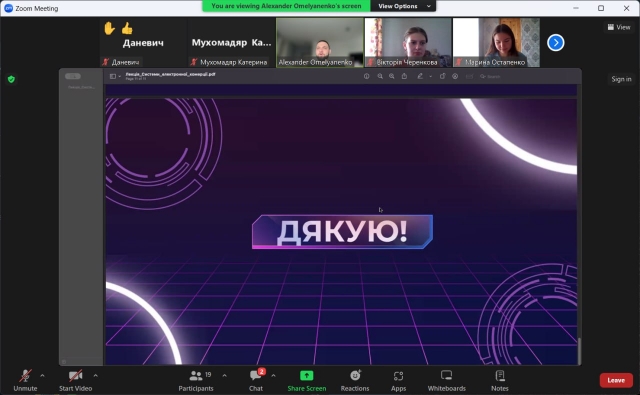Click the muted mic icon beside Вікторія Черенкова
This screenshot has width=640, height=395.
(370, 62)
